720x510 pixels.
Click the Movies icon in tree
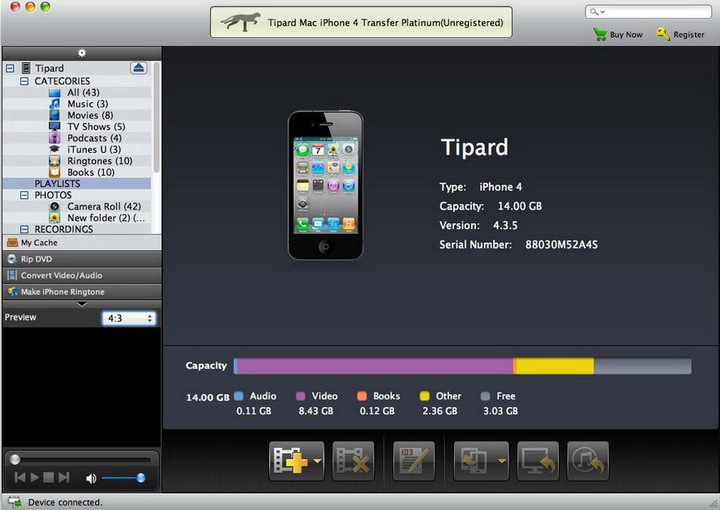point(55,115)
